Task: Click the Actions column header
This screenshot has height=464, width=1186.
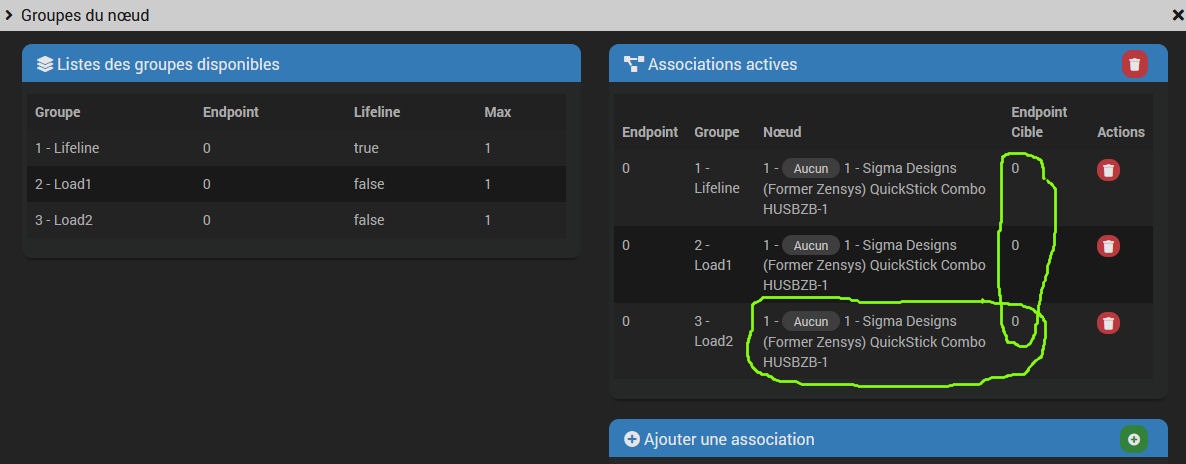Action: (1121, 132)
